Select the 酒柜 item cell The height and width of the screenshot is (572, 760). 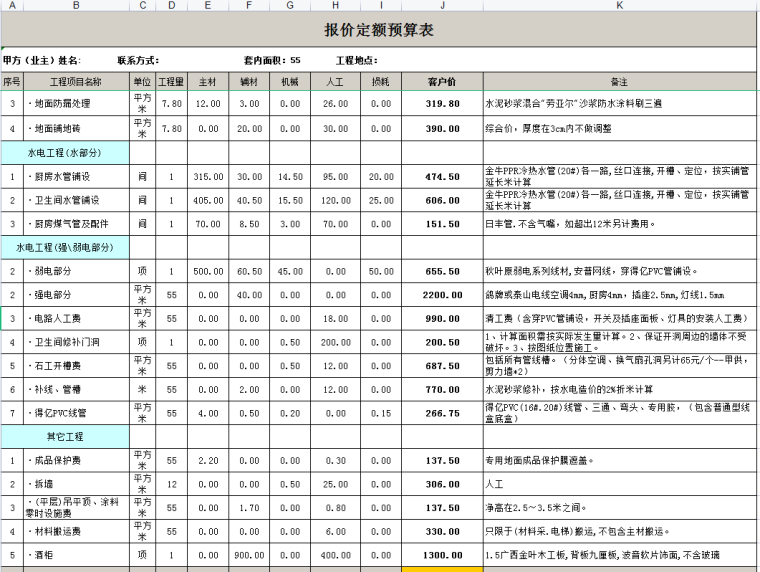[x=77, y=555]
